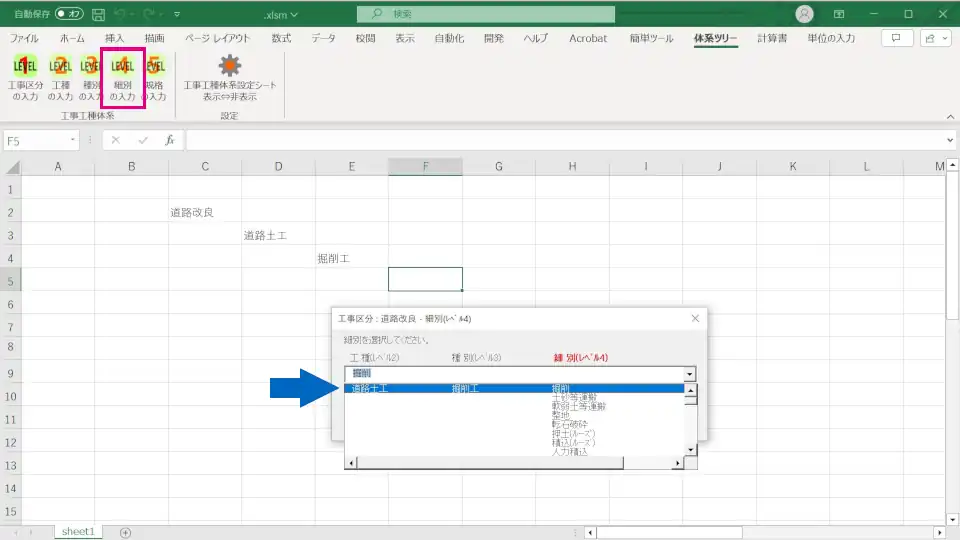Select 押土(ルーズ) in the list
Screen dimensions: 960x540
(573, 433)
